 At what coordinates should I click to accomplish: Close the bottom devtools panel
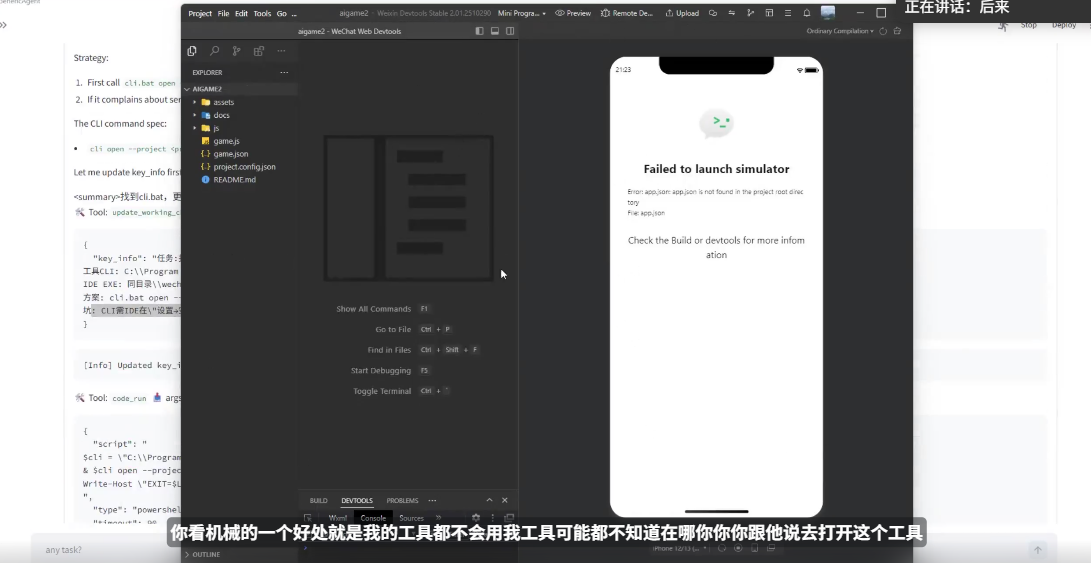[x=504, y=500]
